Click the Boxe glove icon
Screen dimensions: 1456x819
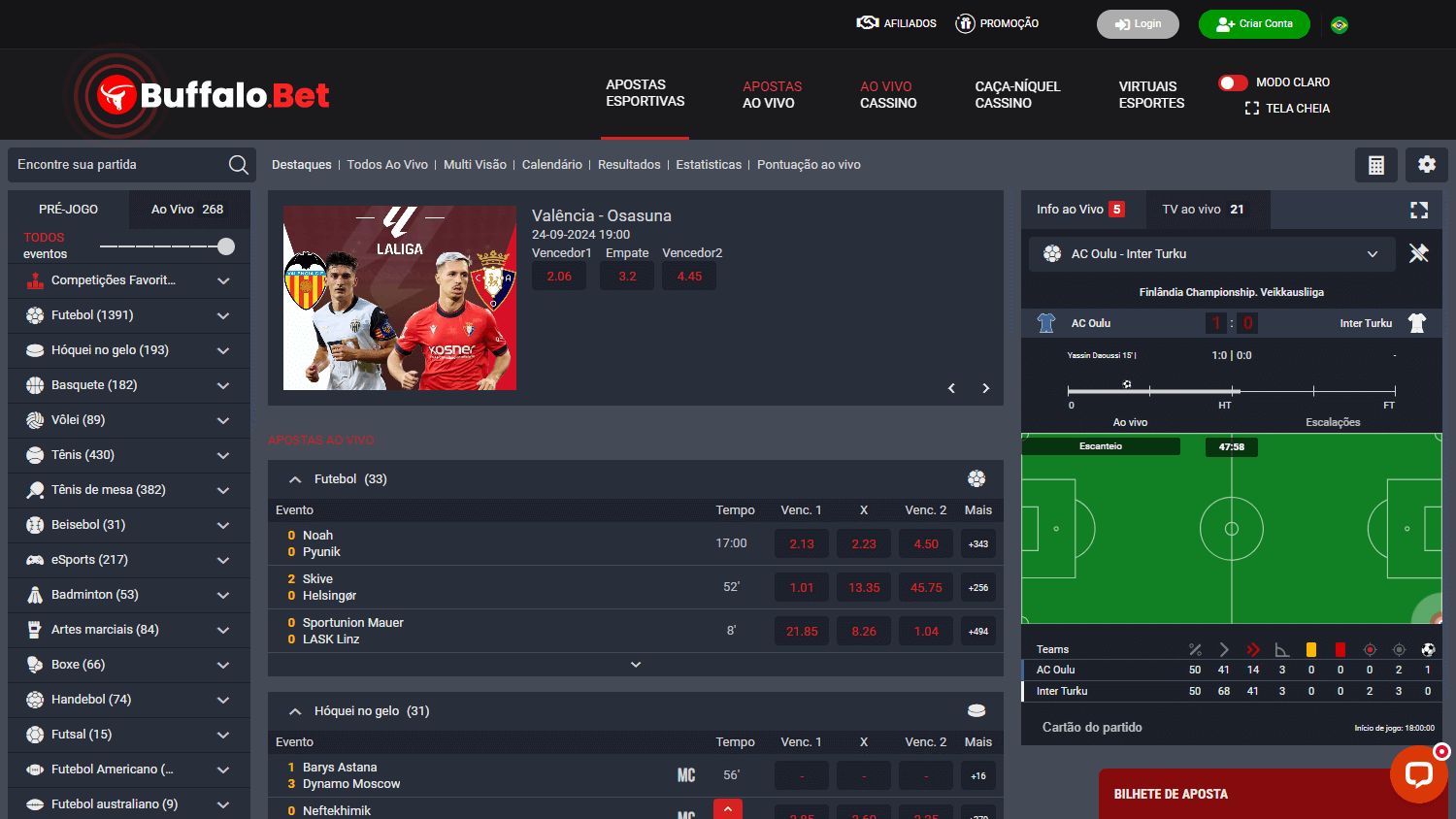35,665
